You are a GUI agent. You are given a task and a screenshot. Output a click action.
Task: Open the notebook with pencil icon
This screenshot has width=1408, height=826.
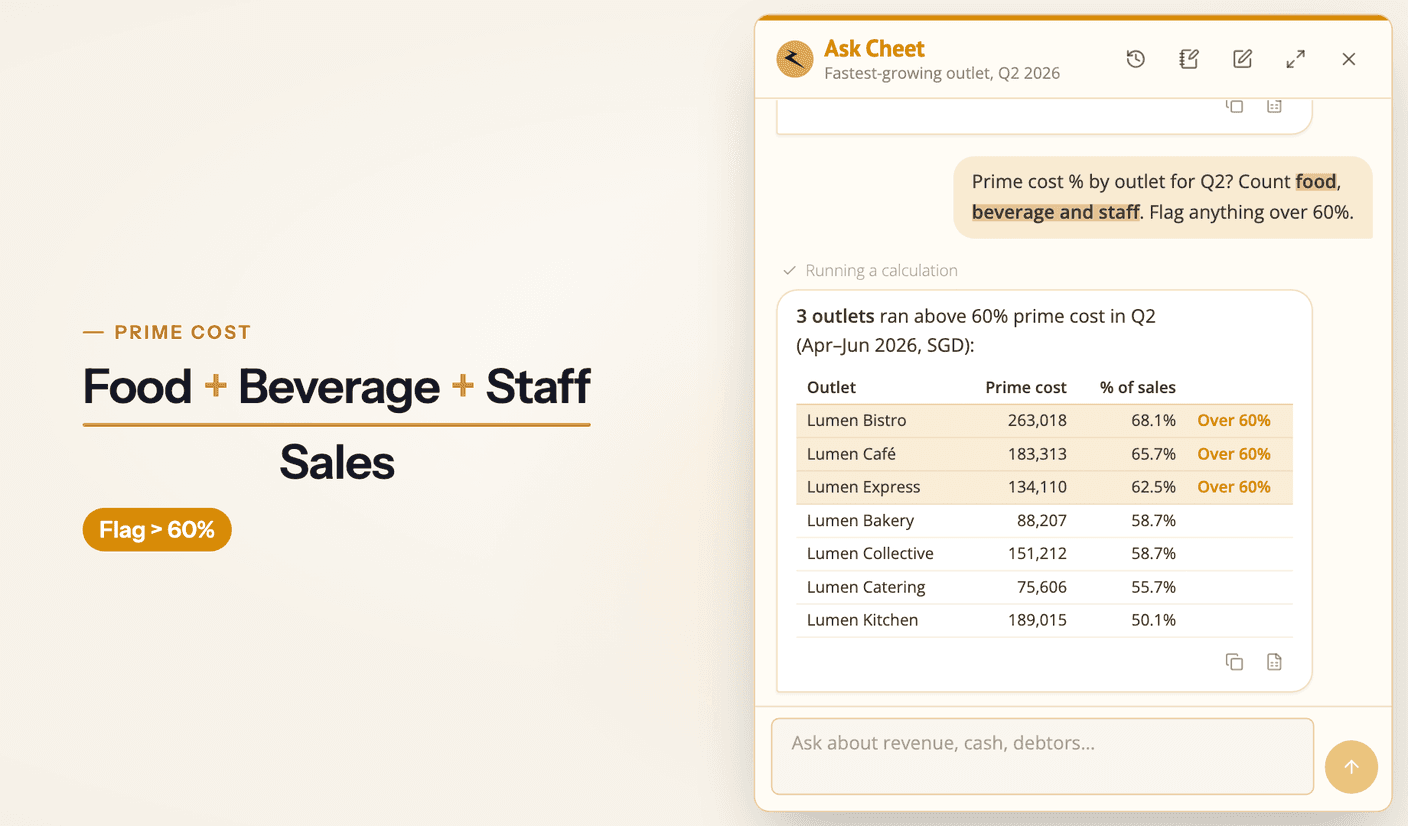tap(1189, 59)
